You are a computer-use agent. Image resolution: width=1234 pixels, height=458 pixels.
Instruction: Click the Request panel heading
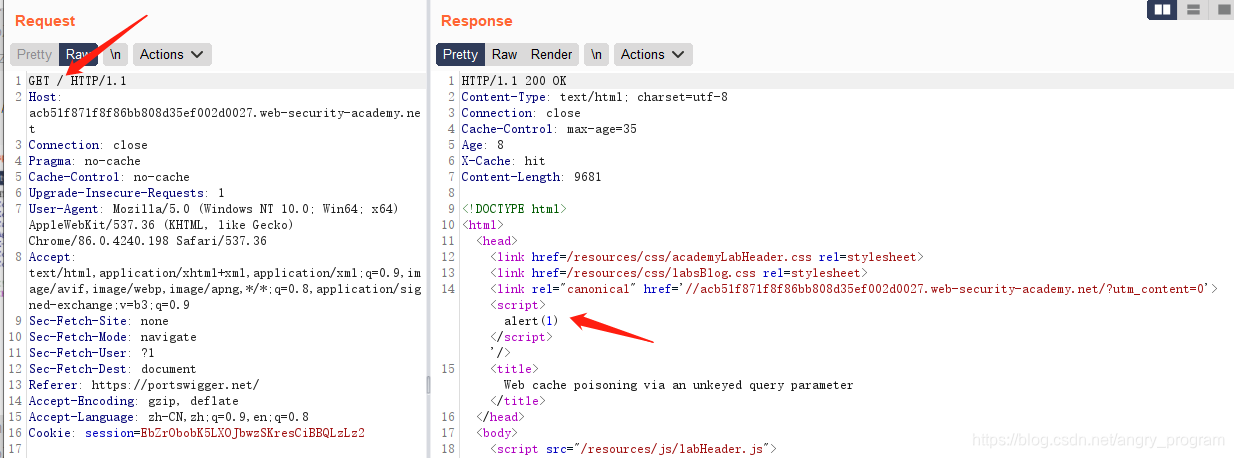pyautogui.click(x=45, y=21)
